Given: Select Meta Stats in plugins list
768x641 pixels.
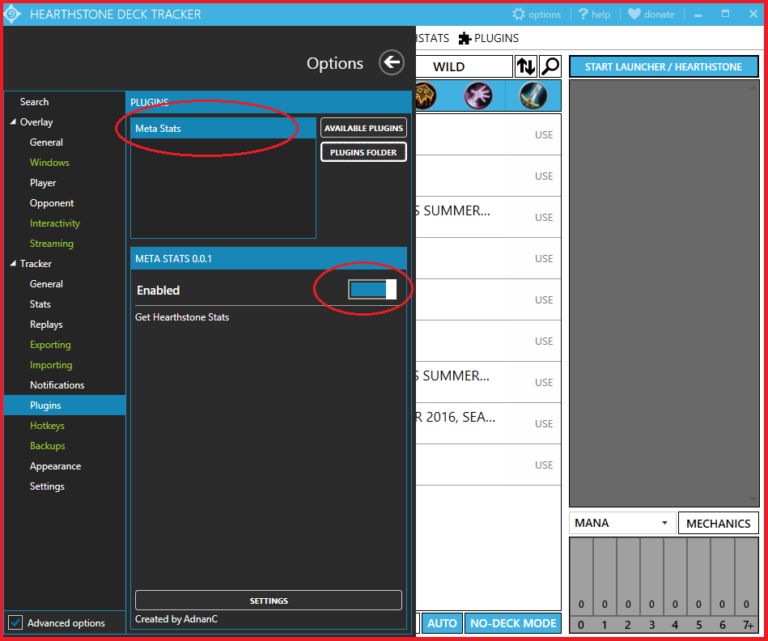Looking at the screenshot, I should tap(223, 128).
